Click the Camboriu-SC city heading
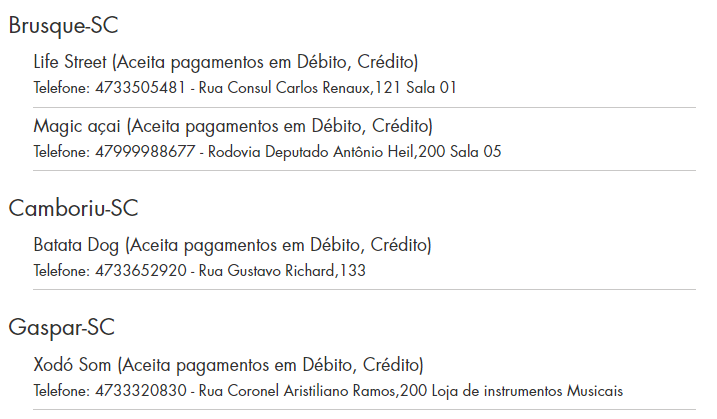Viewport: 717px width, 419px height. click(73, 208)
